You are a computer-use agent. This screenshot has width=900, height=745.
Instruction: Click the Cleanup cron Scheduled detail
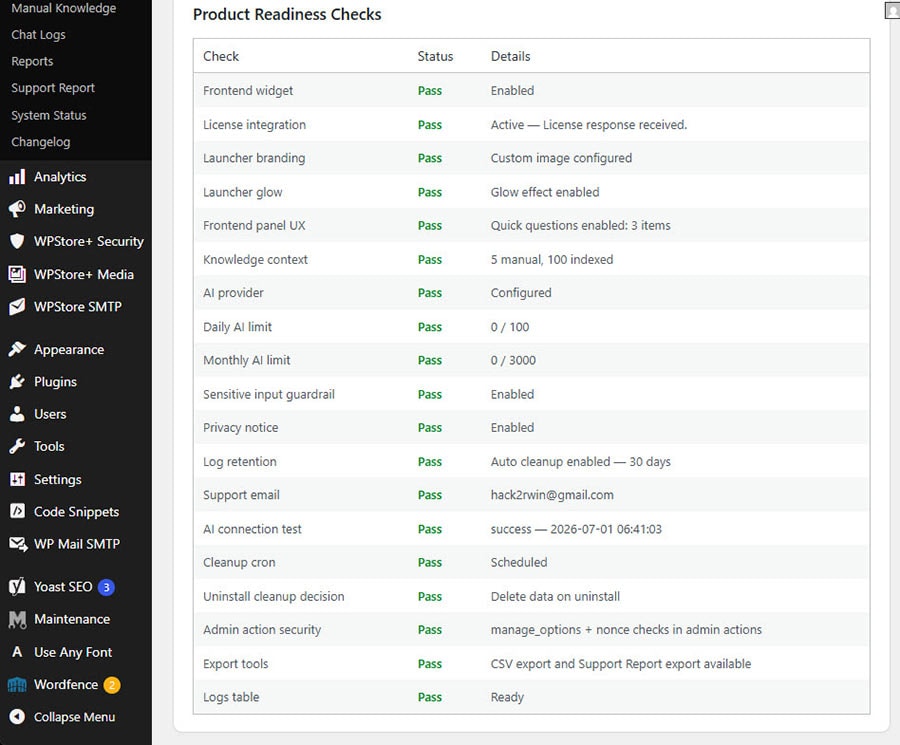(519, 562)
